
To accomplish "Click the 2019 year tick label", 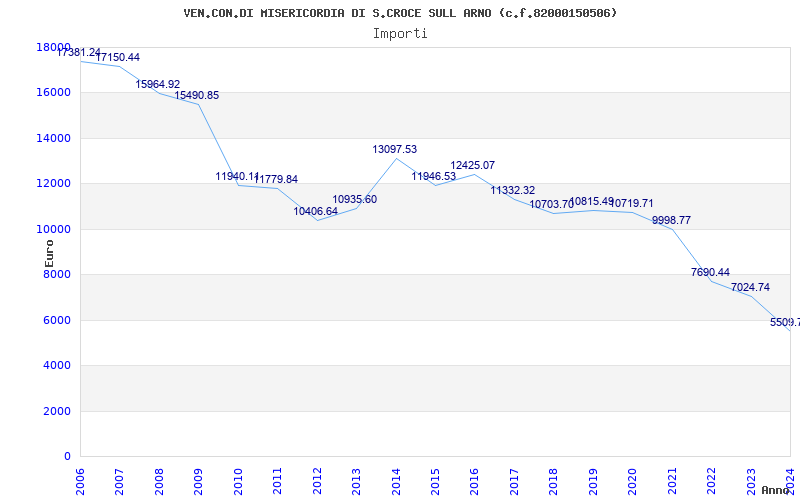I will pos(593,481).
